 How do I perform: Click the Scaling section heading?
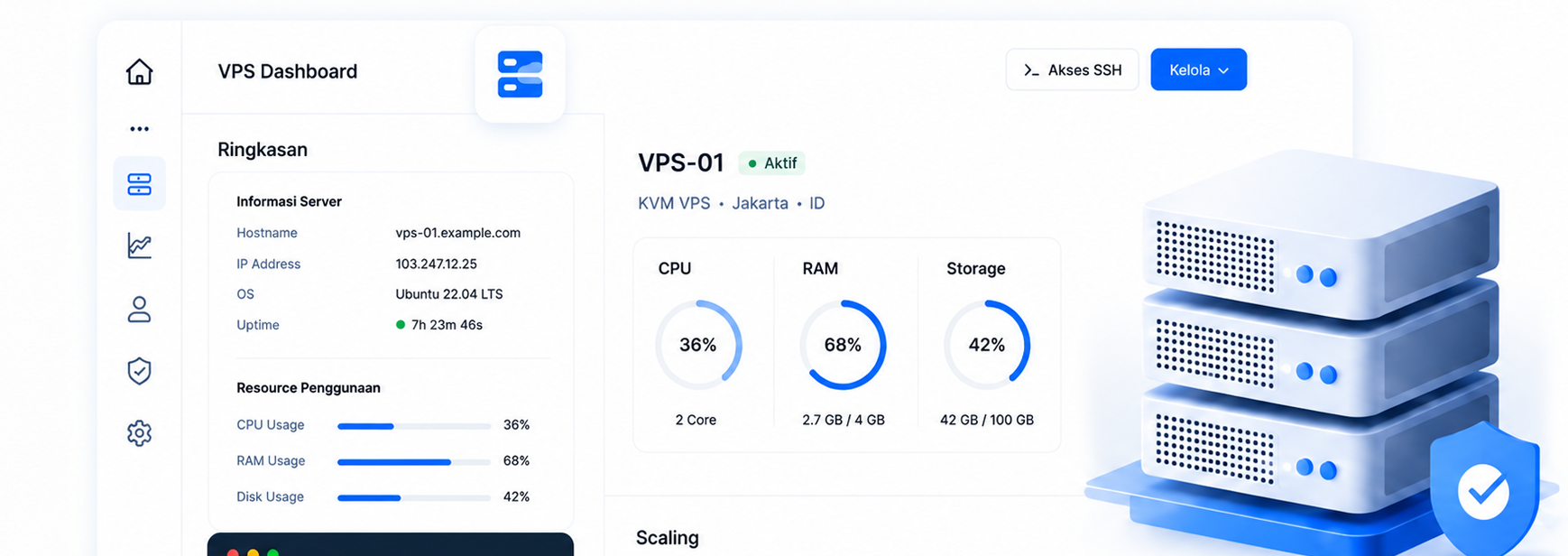668,538
